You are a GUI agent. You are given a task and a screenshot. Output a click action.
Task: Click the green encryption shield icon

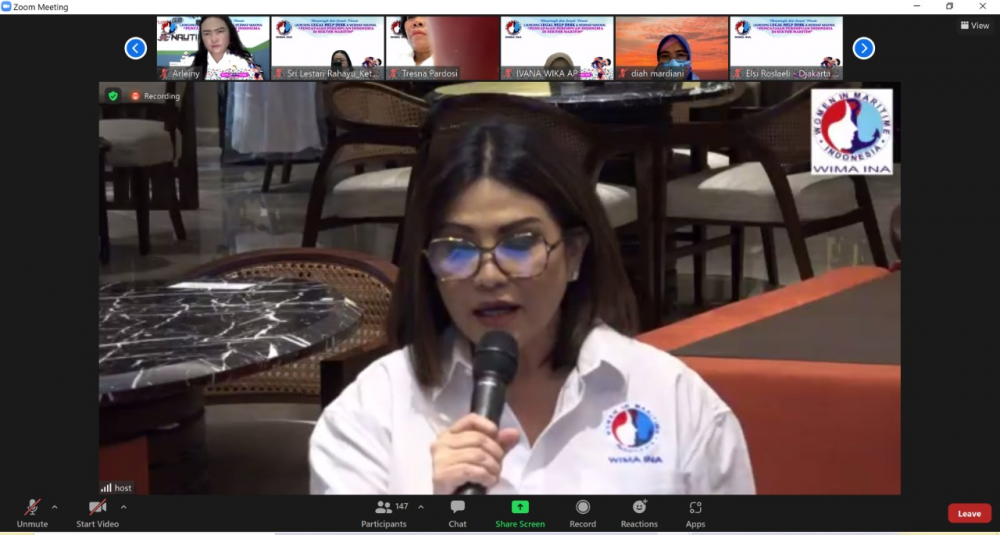point(113,96)
